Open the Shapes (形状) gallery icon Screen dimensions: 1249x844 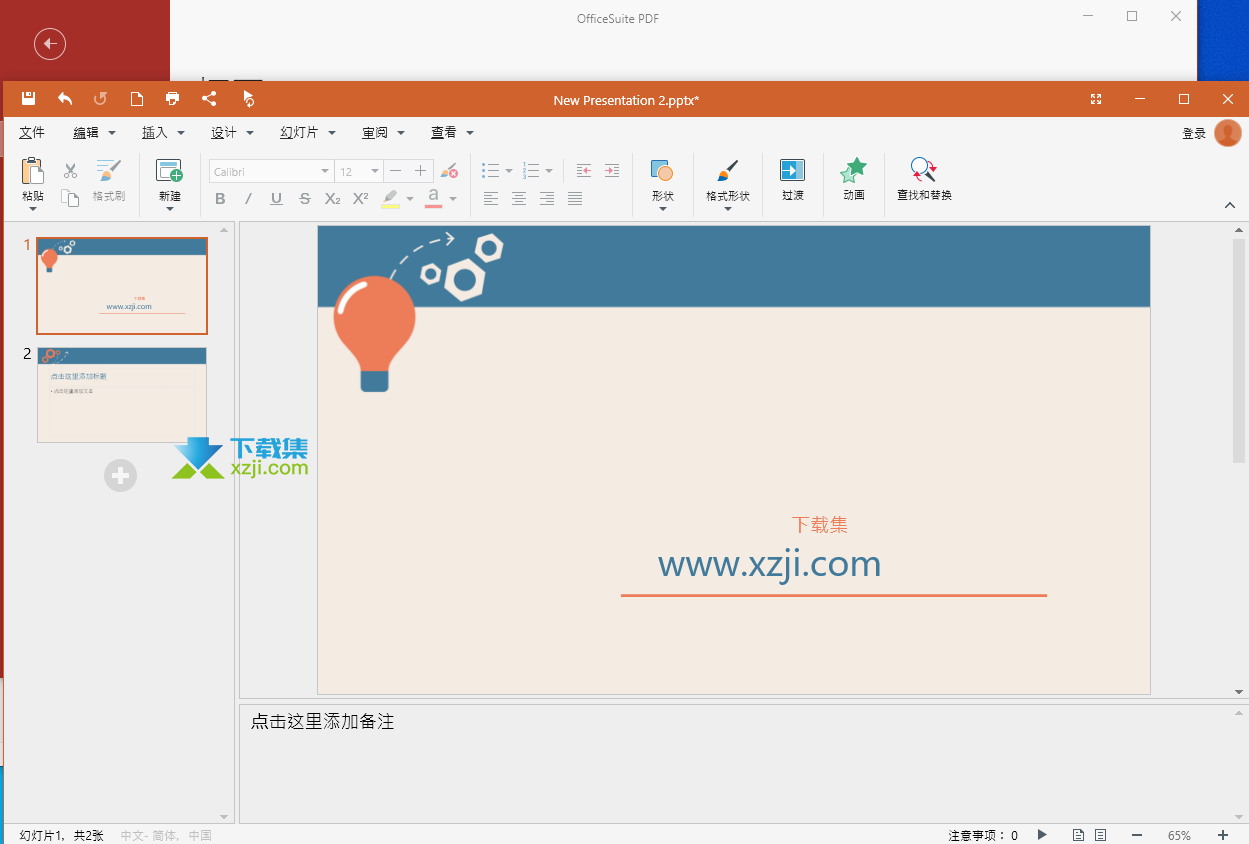point(662,171)
